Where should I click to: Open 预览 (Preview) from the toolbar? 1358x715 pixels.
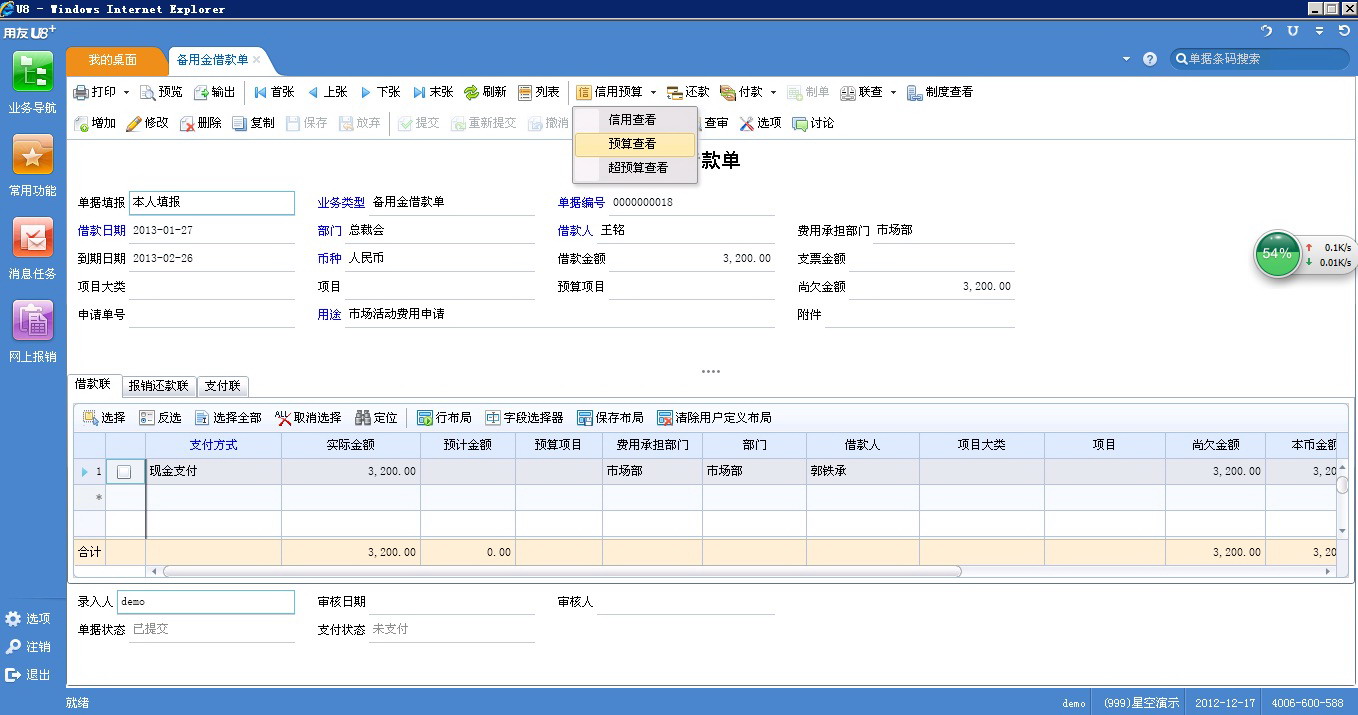(x=162, y=92)
